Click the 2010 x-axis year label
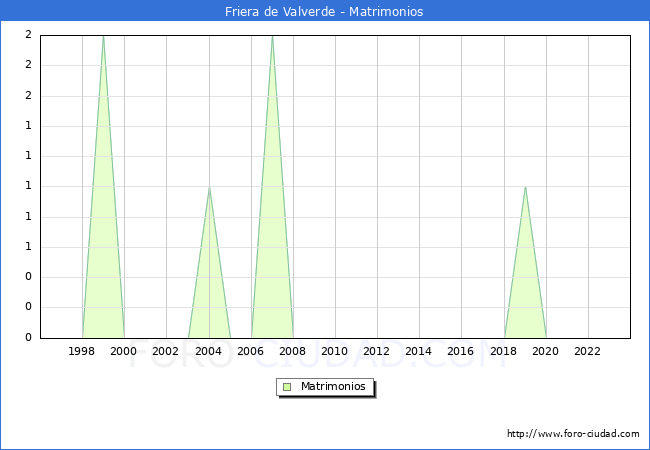Image resolution: width=650 pixels, height=450 pixels. click(335, 351)
